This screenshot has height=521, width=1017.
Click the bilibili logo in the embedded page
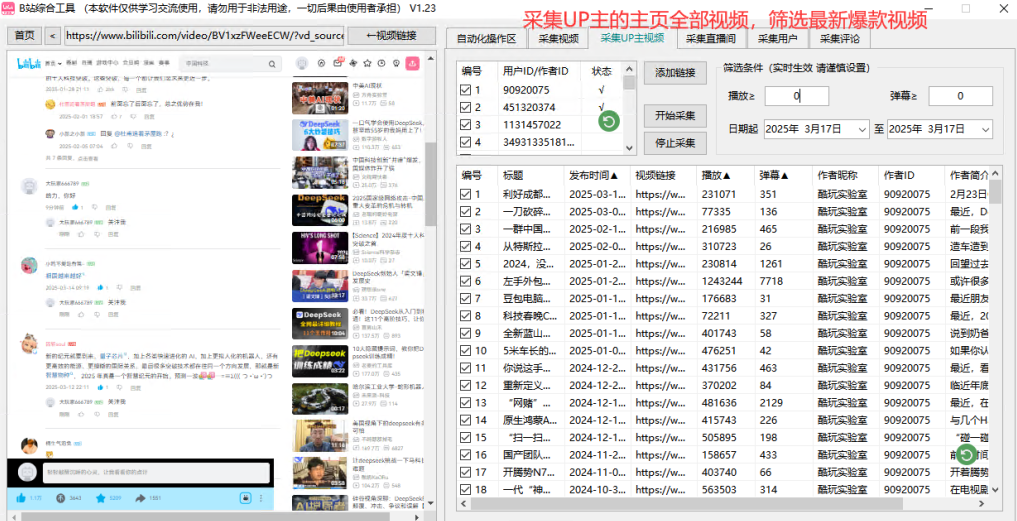coord(29,64)
